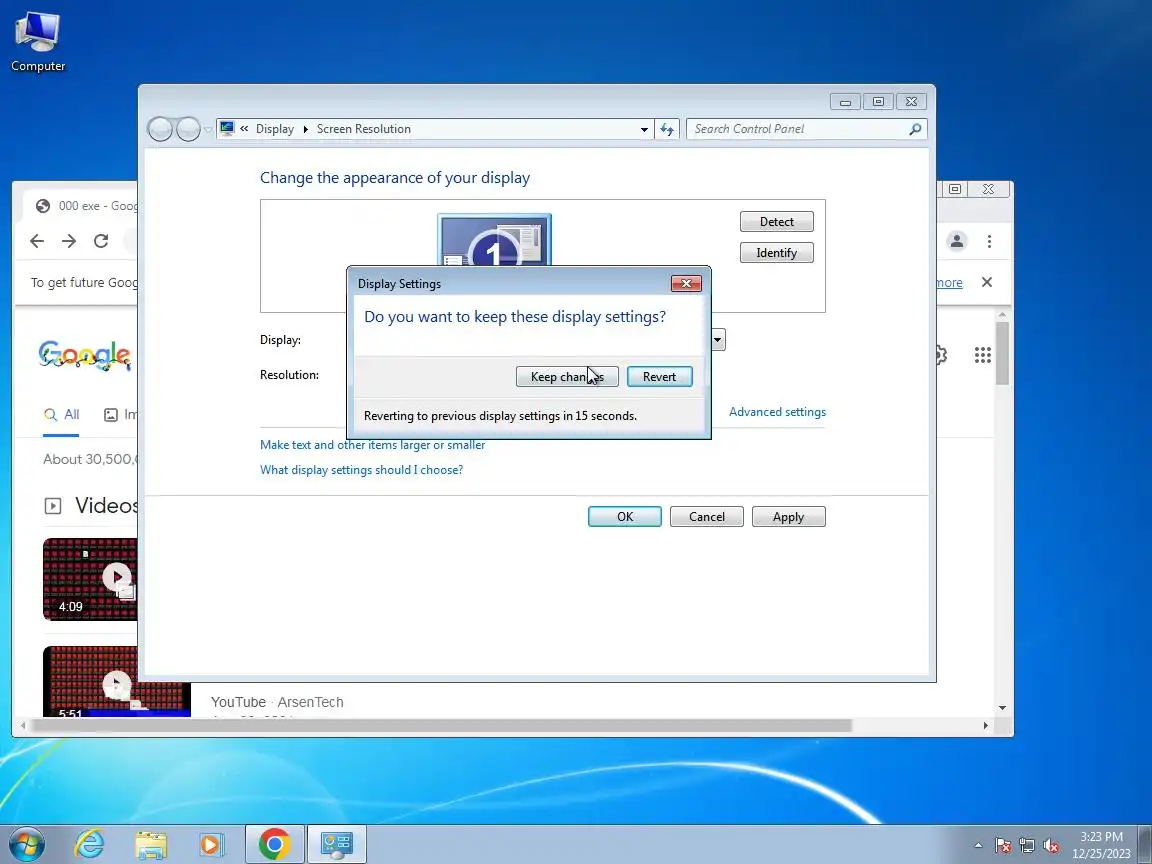This screenshot has height=864, width=1152.
Task: Open Action Center flag icon in tray
Action: [1003, 846]
